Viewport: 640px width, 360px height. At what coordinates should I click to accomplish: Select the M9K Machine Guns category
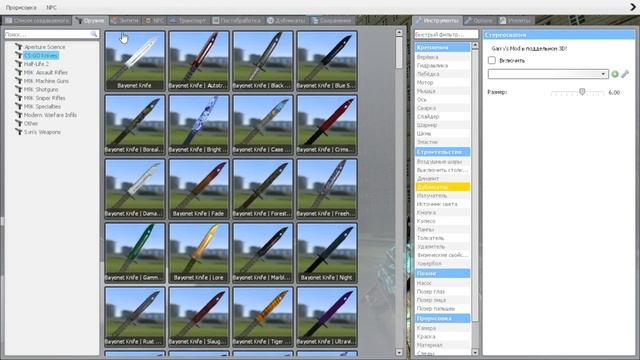[46, 81]
